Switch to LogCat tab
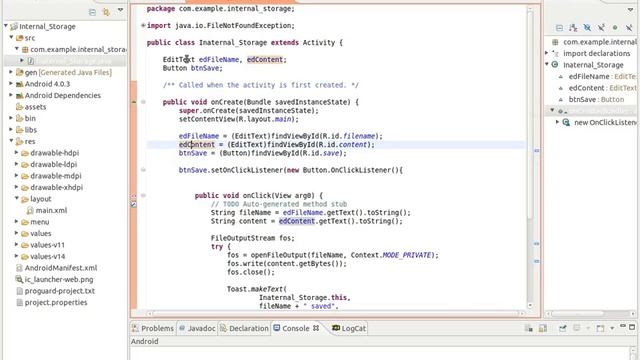 349,328
